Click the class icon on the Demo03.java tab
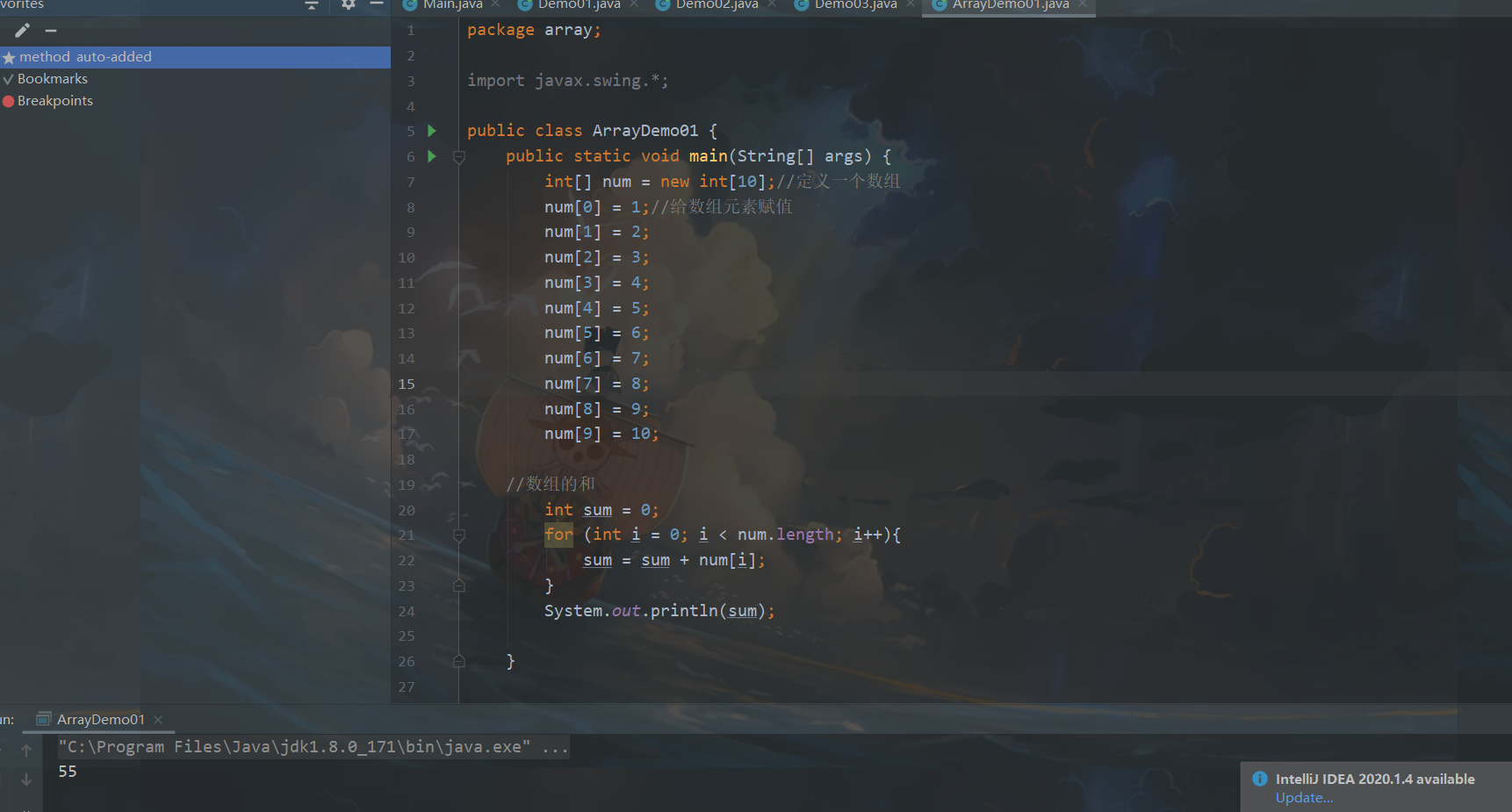The width and height of the screenshot is (1512, 812). tap(802, 4)
